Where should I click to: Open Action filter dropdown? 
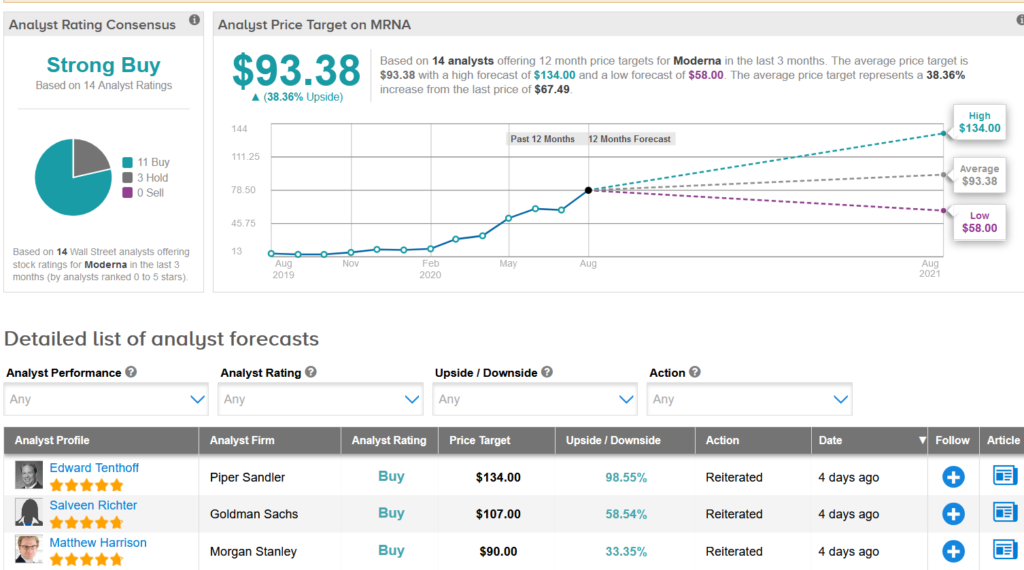click(x=749, y=399)
